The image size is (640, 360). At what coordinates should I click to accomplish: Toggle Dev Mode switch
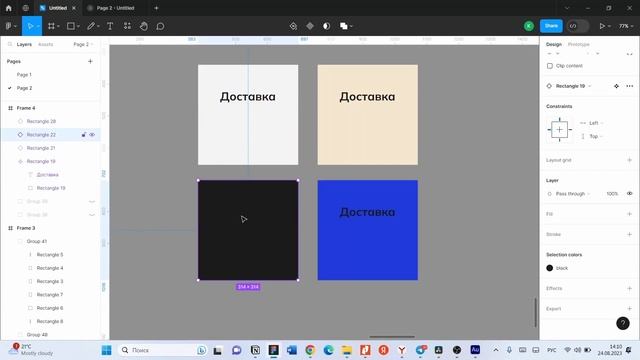578,26
